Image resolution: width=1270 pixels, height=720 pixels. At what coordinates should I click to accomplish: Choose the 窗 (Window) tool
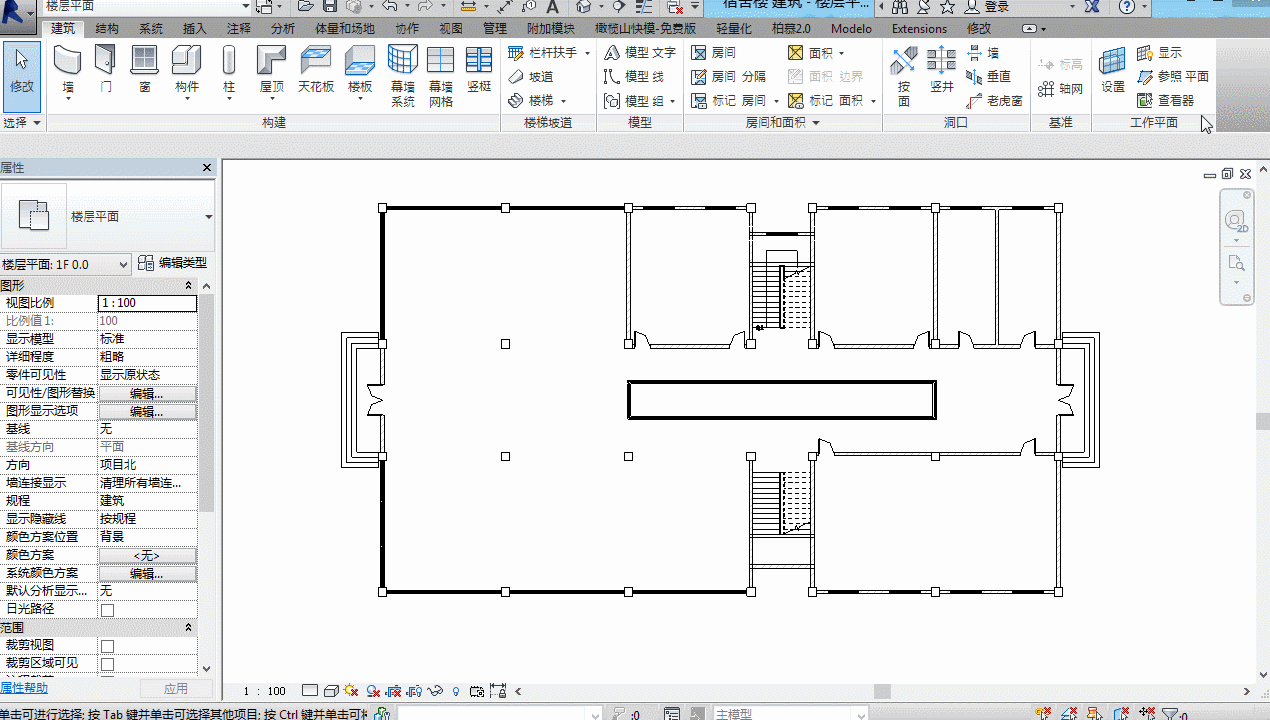(145, 72)
